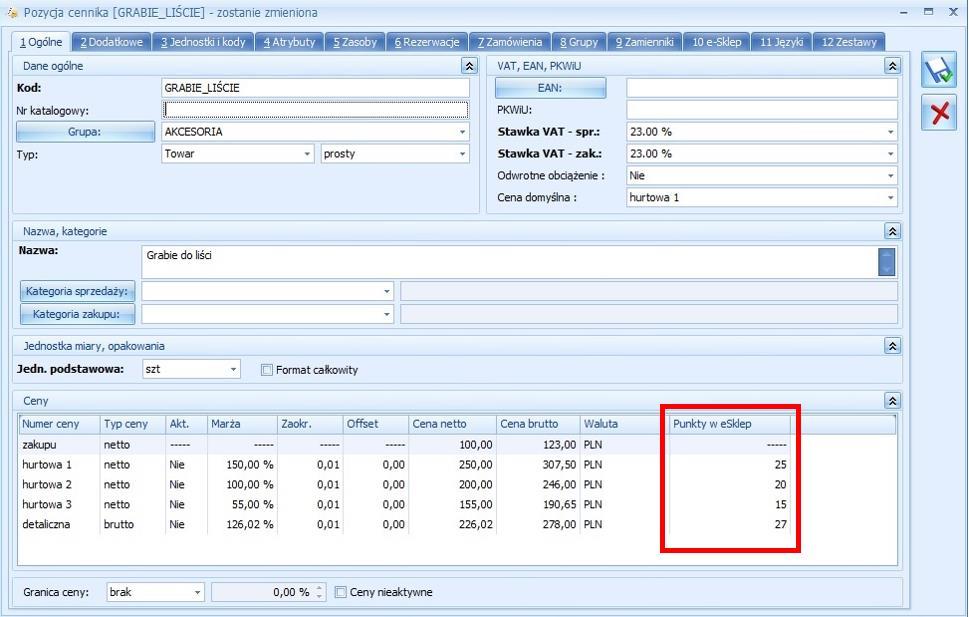The width and height of the screenshot is (969, 617).
Task: Open the Typ Towar dropdown
Action: (x=307, y=154)
